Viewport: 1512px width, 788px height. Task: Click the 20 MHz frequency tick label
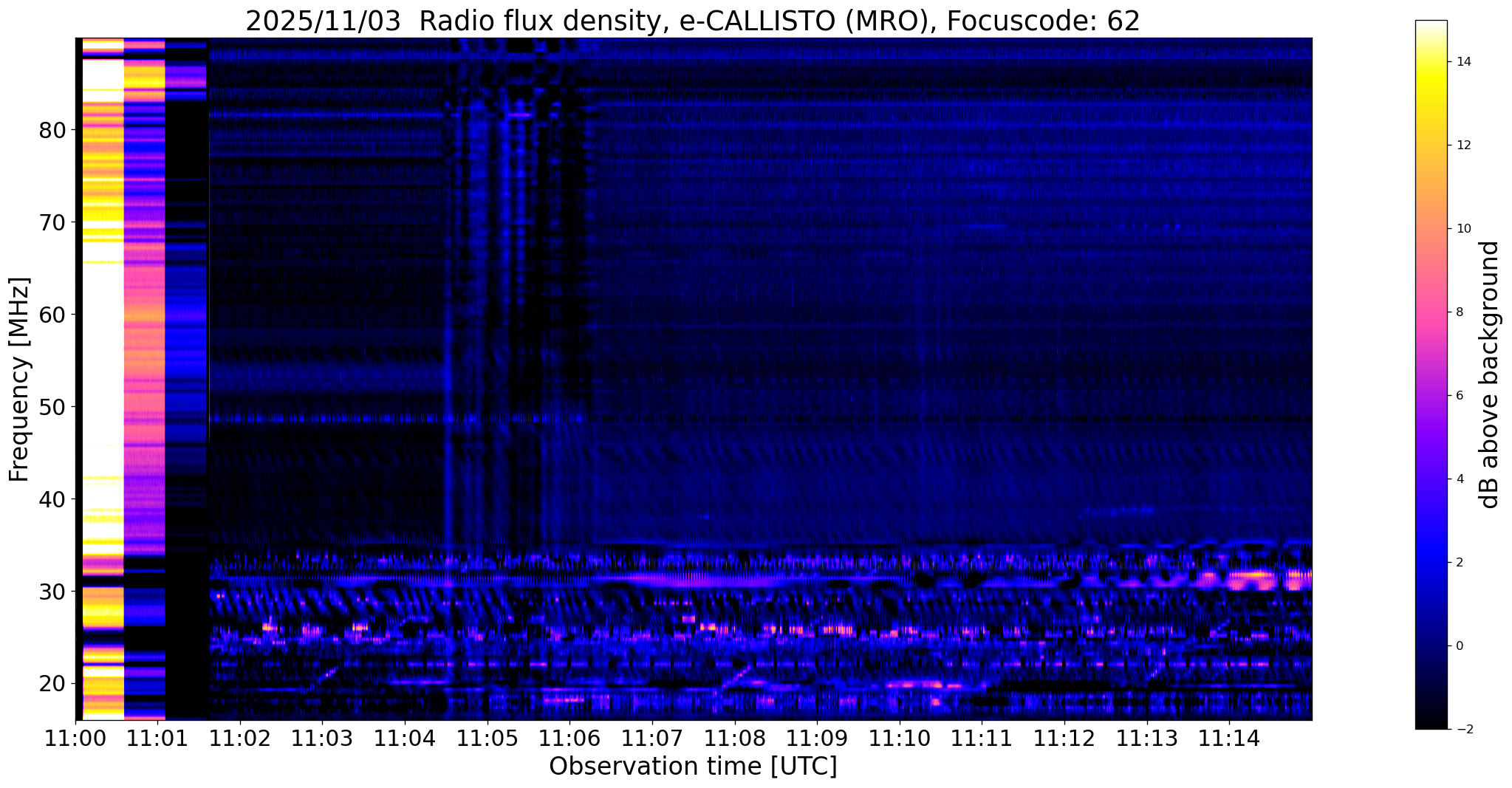(52, 683)
